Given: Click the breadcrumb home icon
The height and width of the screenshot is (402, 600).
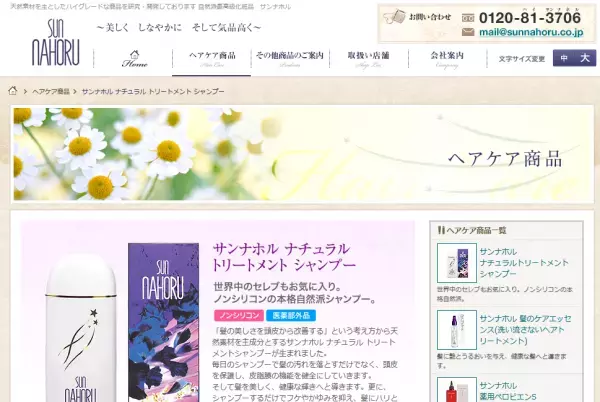Looking at the screenshot, I should [x=13, y=91].
